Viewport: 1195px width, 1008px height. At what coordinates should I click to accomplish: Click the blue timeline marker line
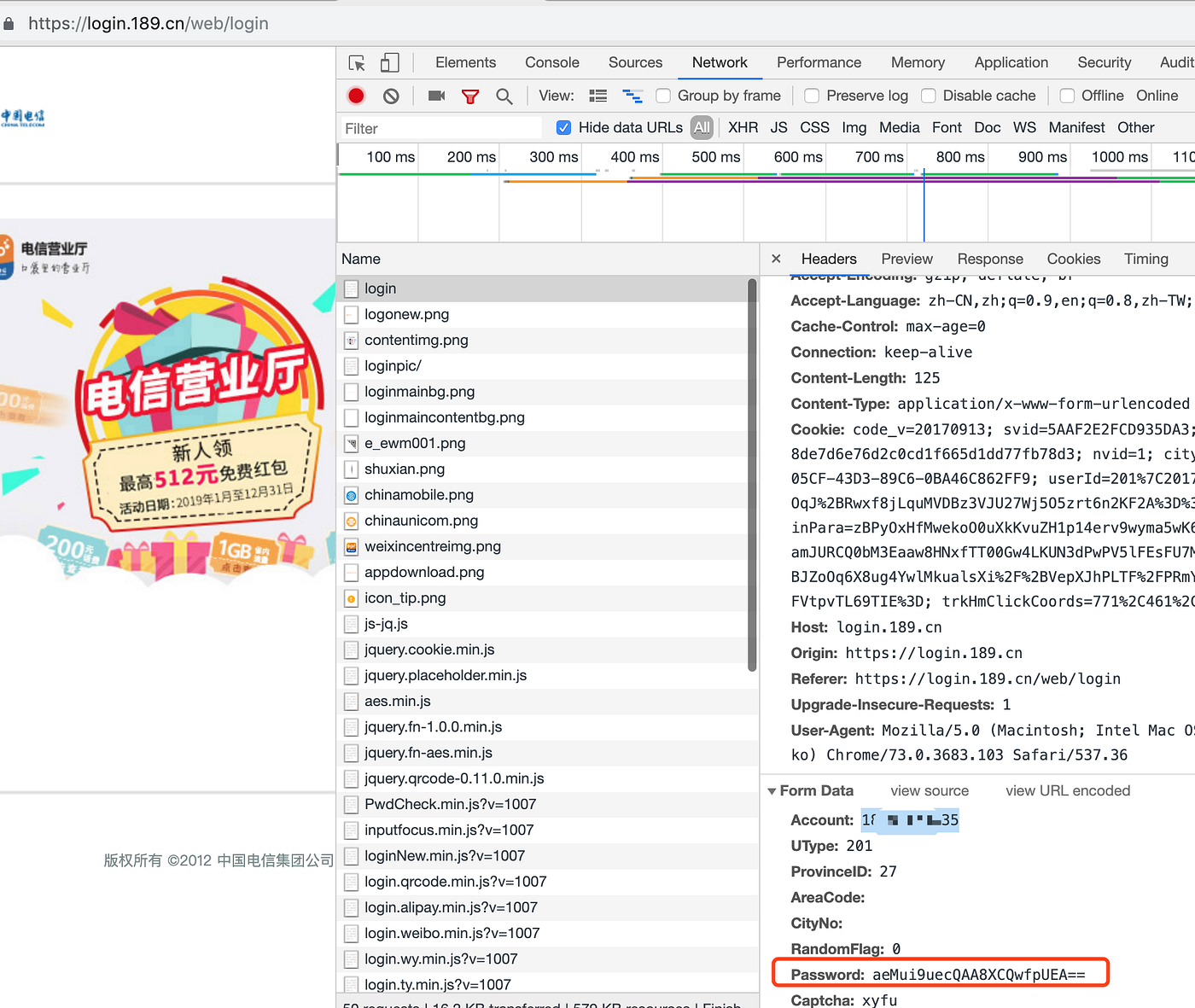[924, 205]
